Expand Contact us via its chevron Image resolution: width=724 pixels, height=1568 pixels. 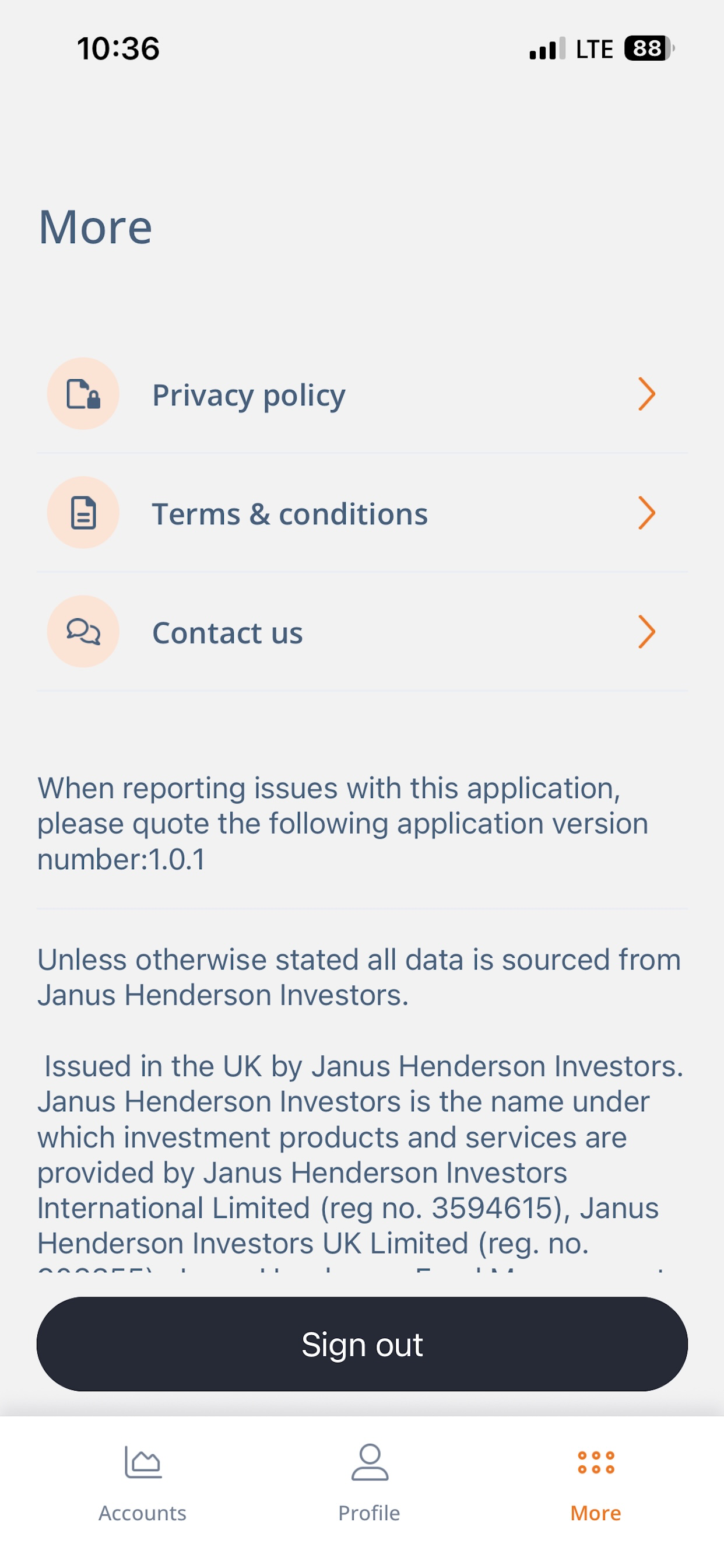(x=646, y=631)
